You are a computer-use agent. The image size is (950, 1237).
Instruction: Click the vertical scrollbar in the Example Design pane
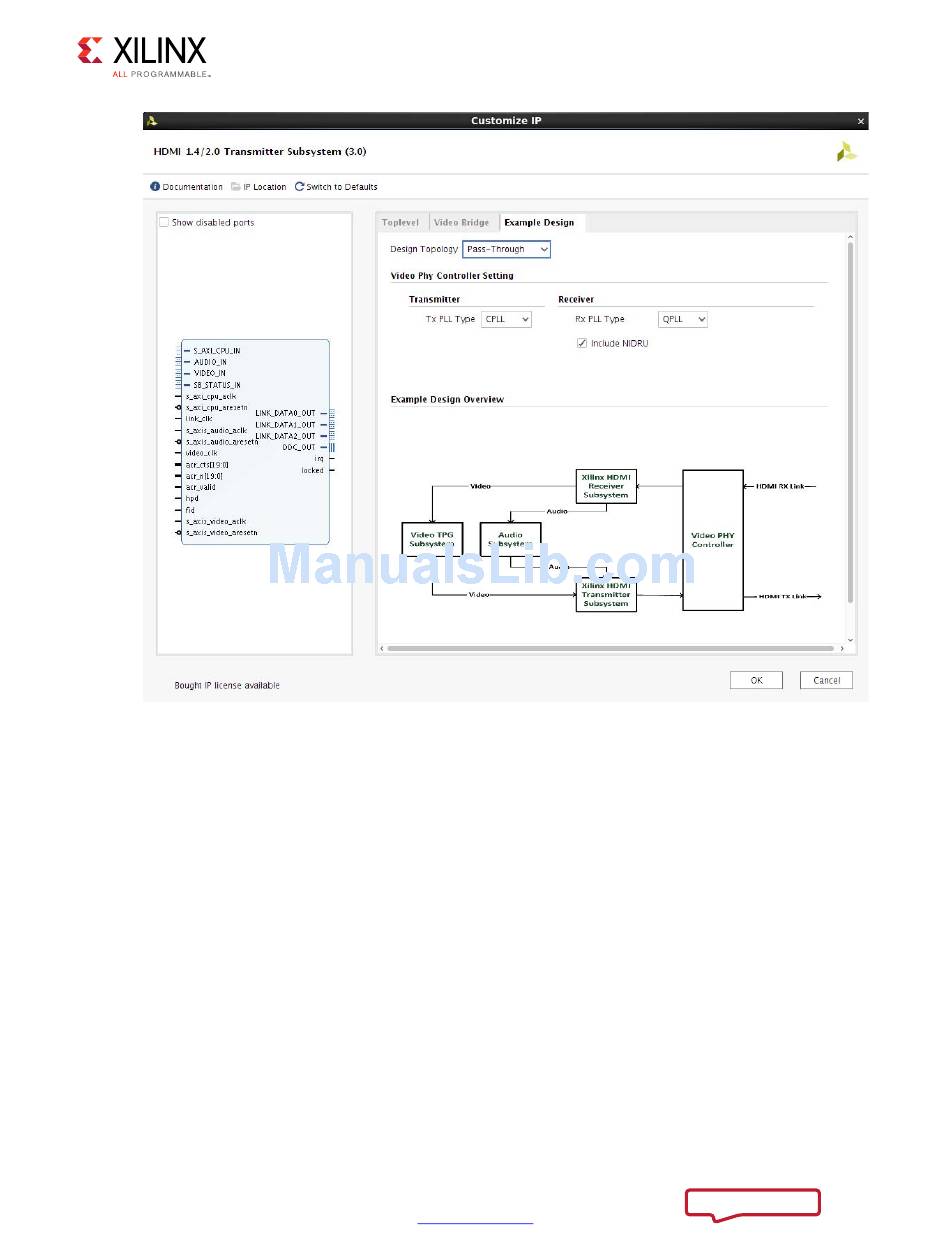(x=851, y=420)
